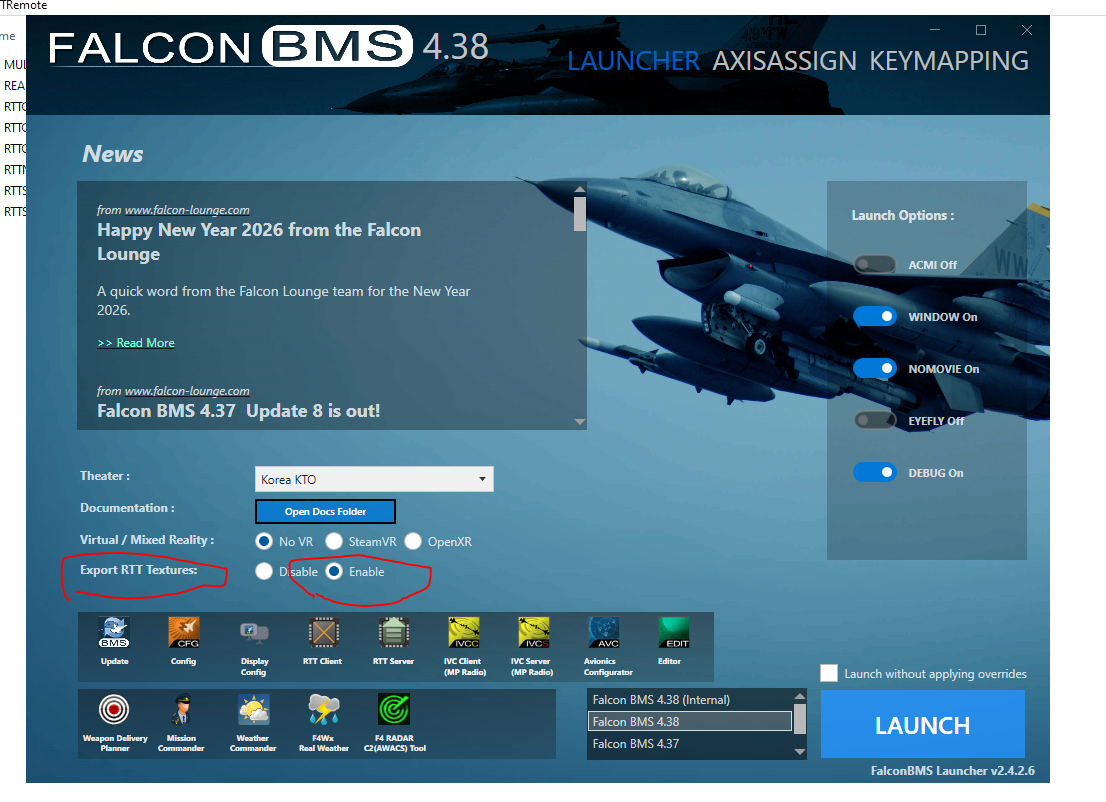Toggle the ACMI launch option switch
1106x802 pixels.
875,265
